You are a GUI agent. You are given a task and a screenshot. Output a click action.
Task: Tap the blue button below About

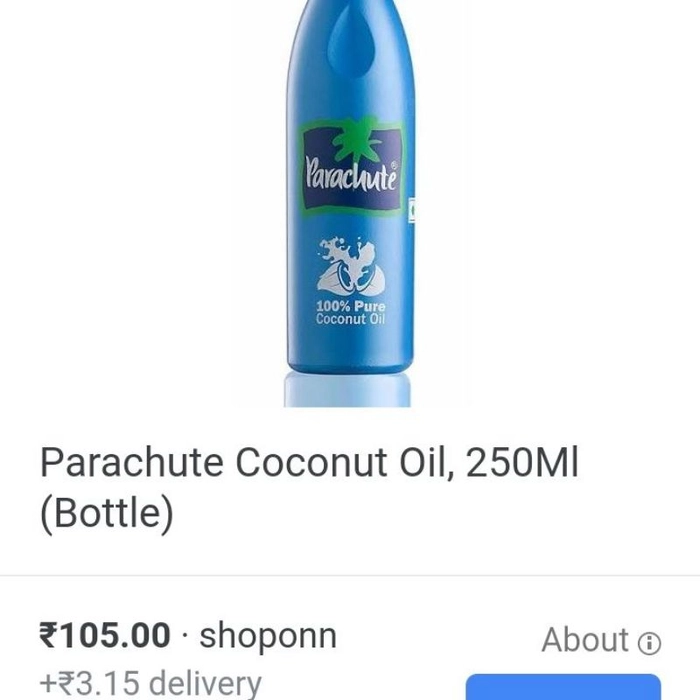[x=563, y=687]
